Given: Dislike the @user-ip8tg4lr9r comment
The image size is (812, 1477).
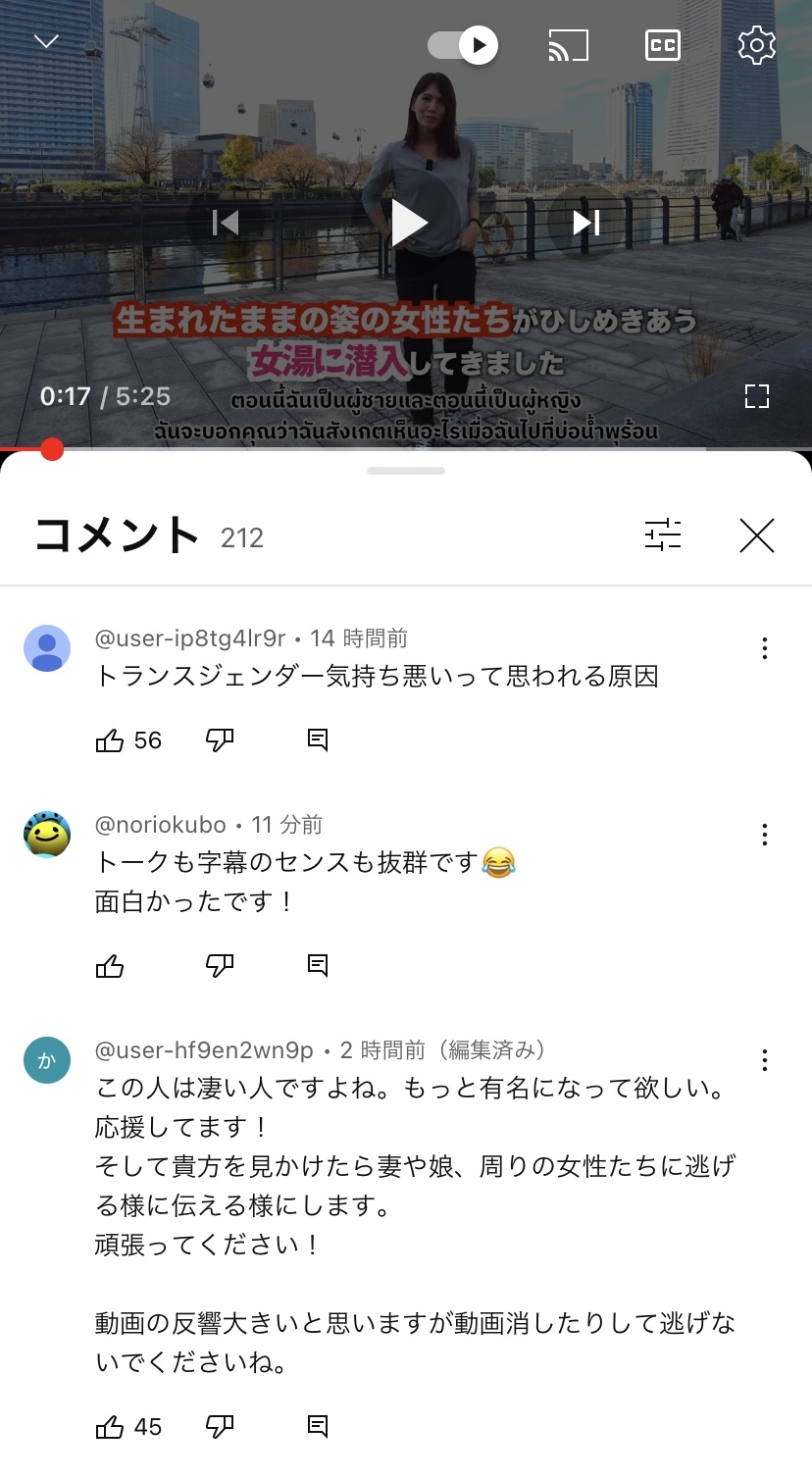Looking at the screenshot, I should (x=220, y=740).
